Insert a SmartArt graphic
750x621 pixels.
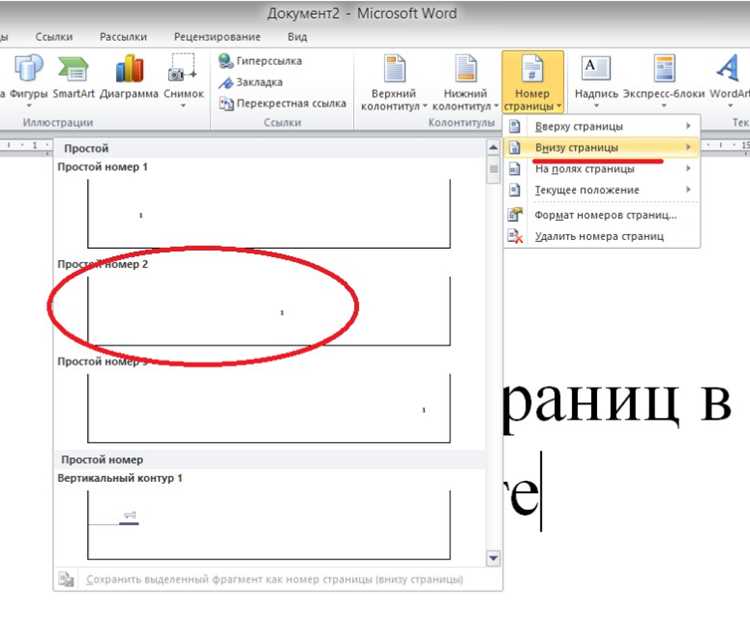click(73, 79)
